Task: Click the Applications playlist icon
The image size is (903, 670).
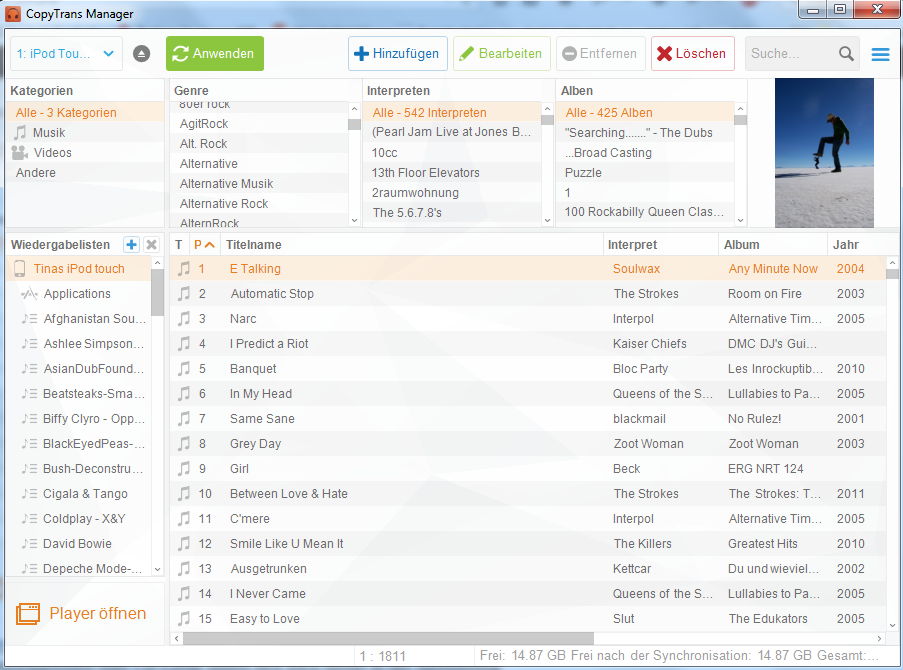Action: (29, 294)
